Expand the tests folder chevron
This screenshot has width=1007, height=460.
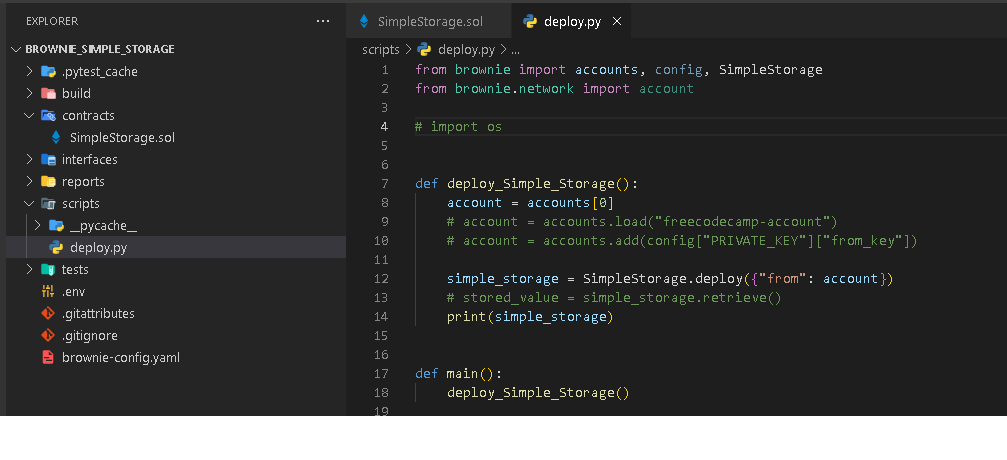point(29,269)
